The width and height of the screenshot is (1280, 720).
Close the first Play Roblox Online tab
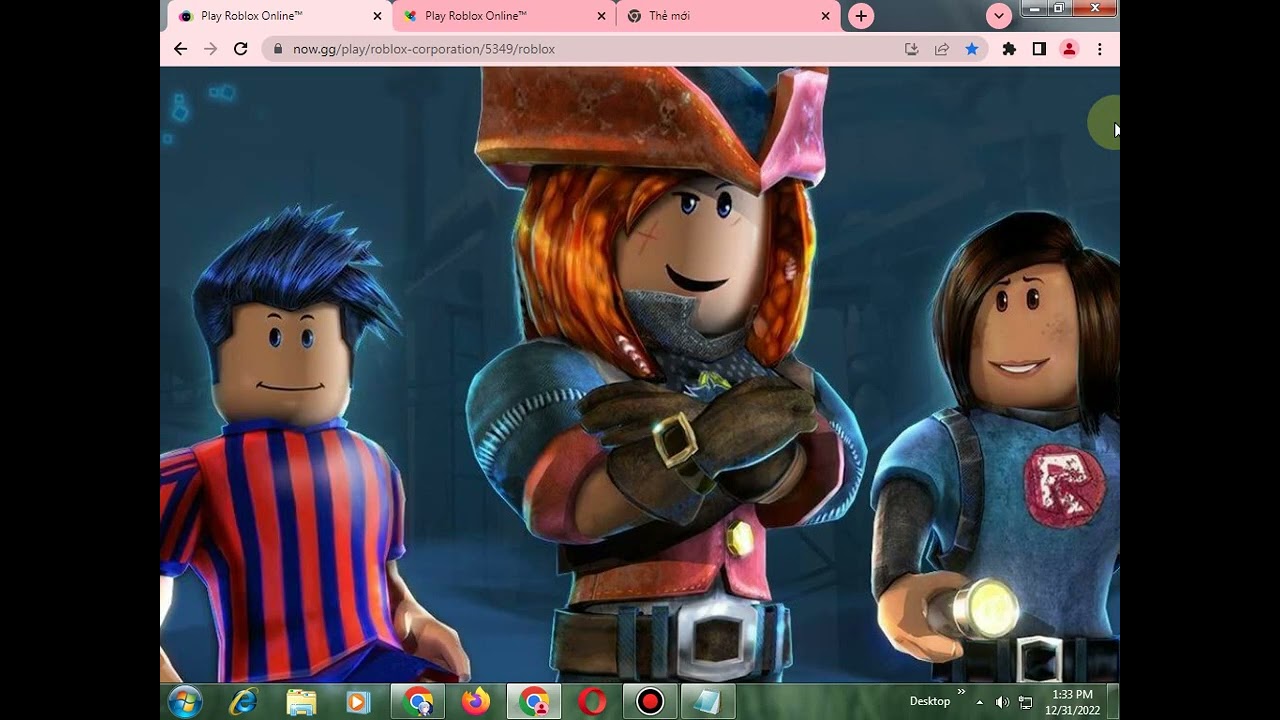pos(377,16)
